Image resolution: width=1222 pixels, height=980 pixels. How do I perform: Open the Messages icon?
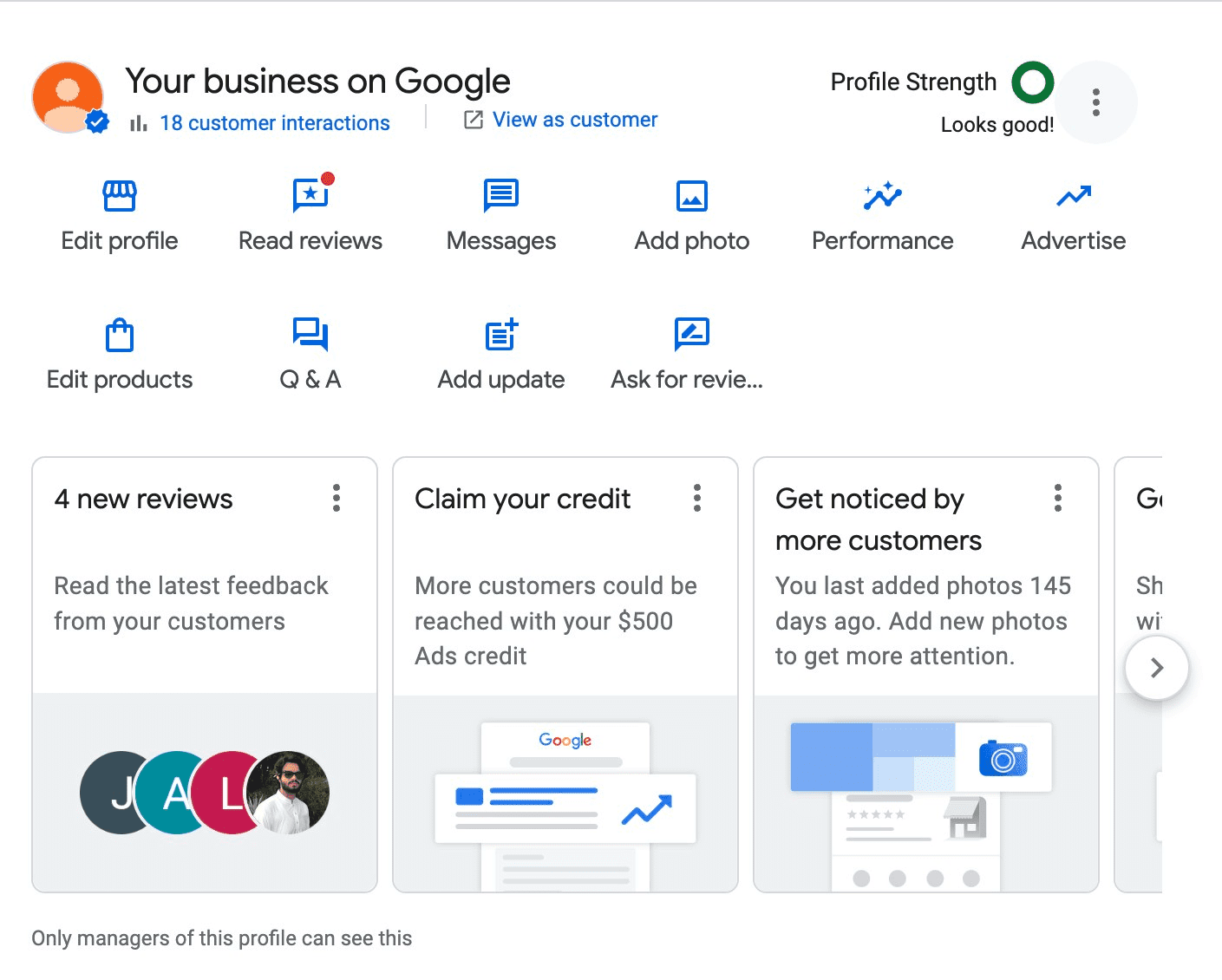click(x=500, y=196)
